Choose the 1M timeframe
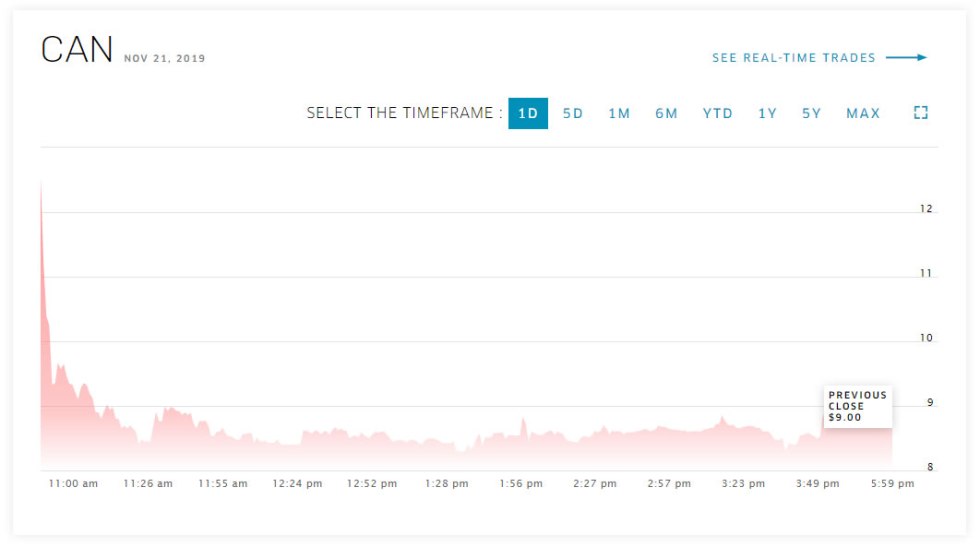Screen dimensions: 980x547 pos(619,114)
